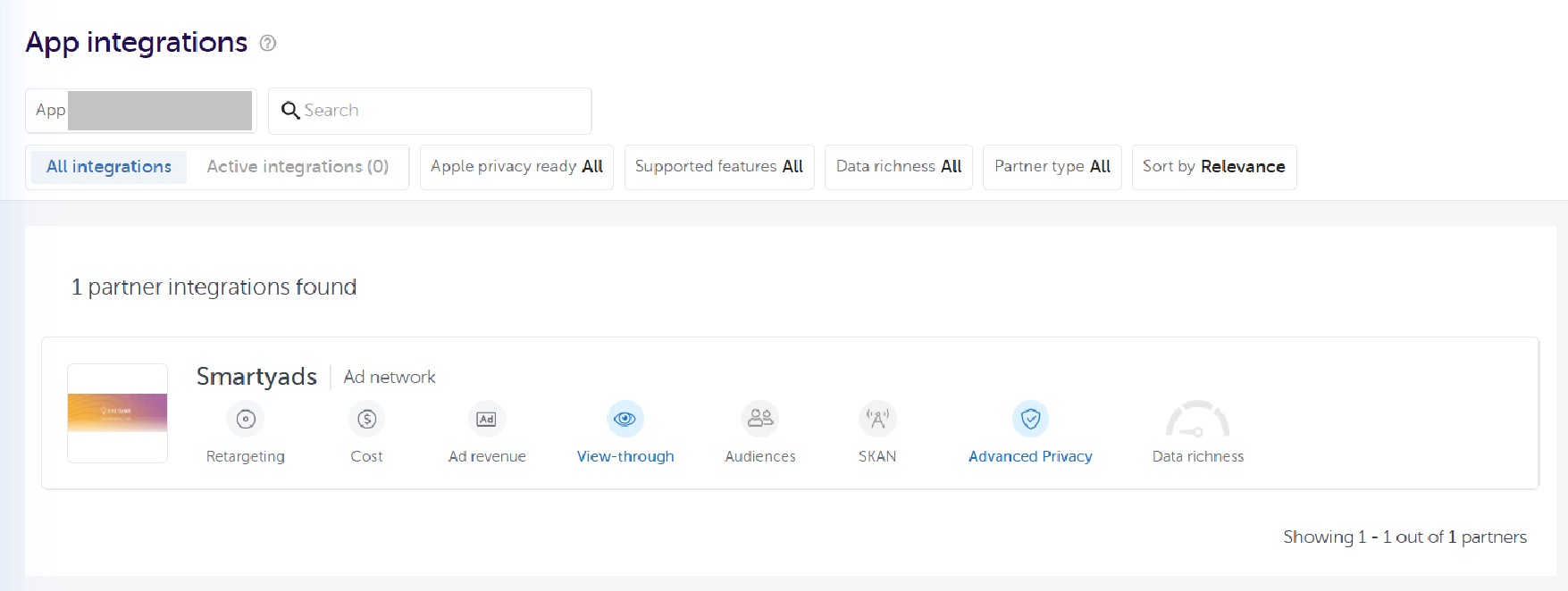
Task: Open the Partner type filter
Action: [x=1052, y=167]
